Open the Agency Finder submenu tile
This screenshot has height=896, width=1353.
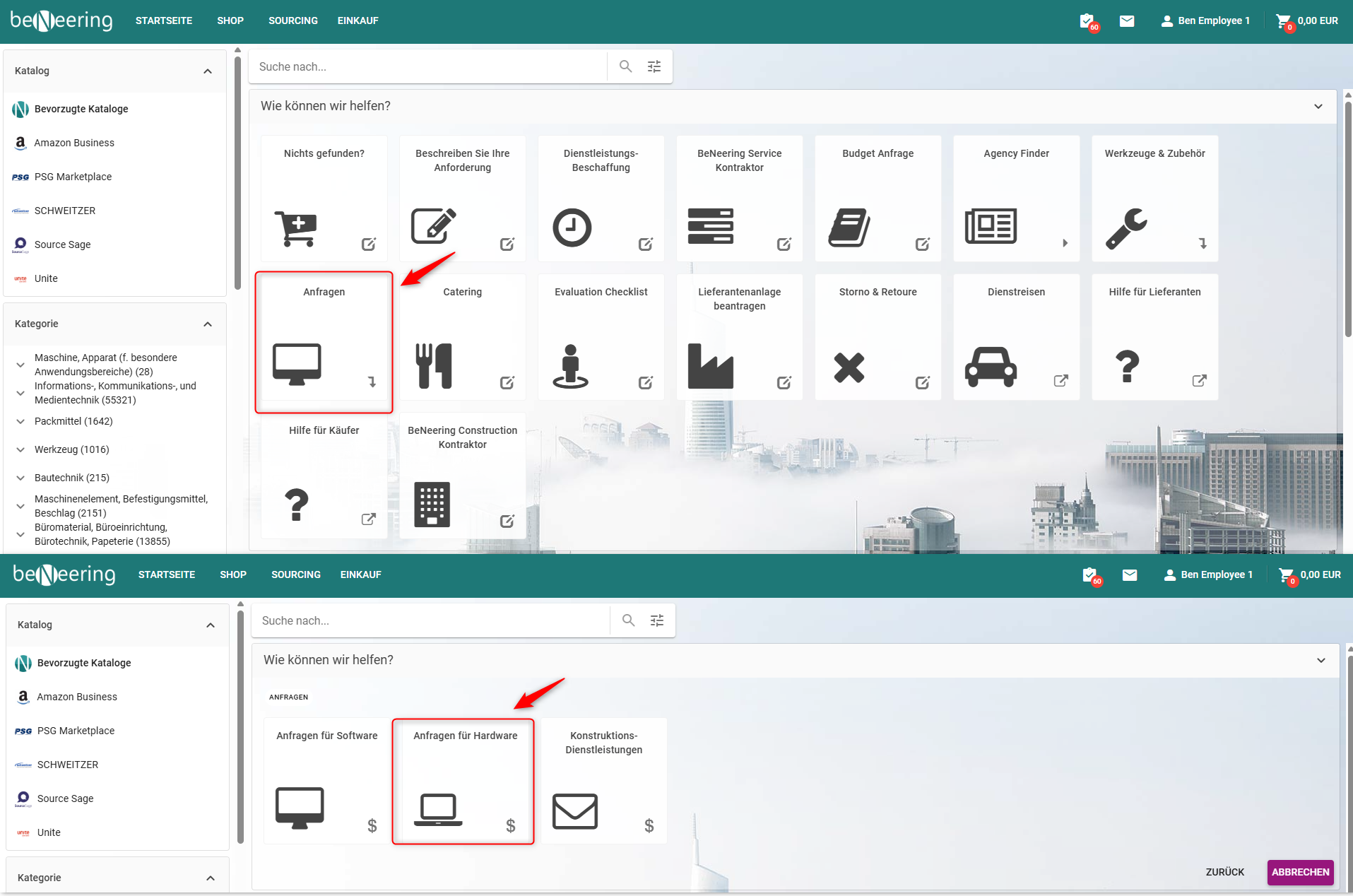tap(1016, 199)
